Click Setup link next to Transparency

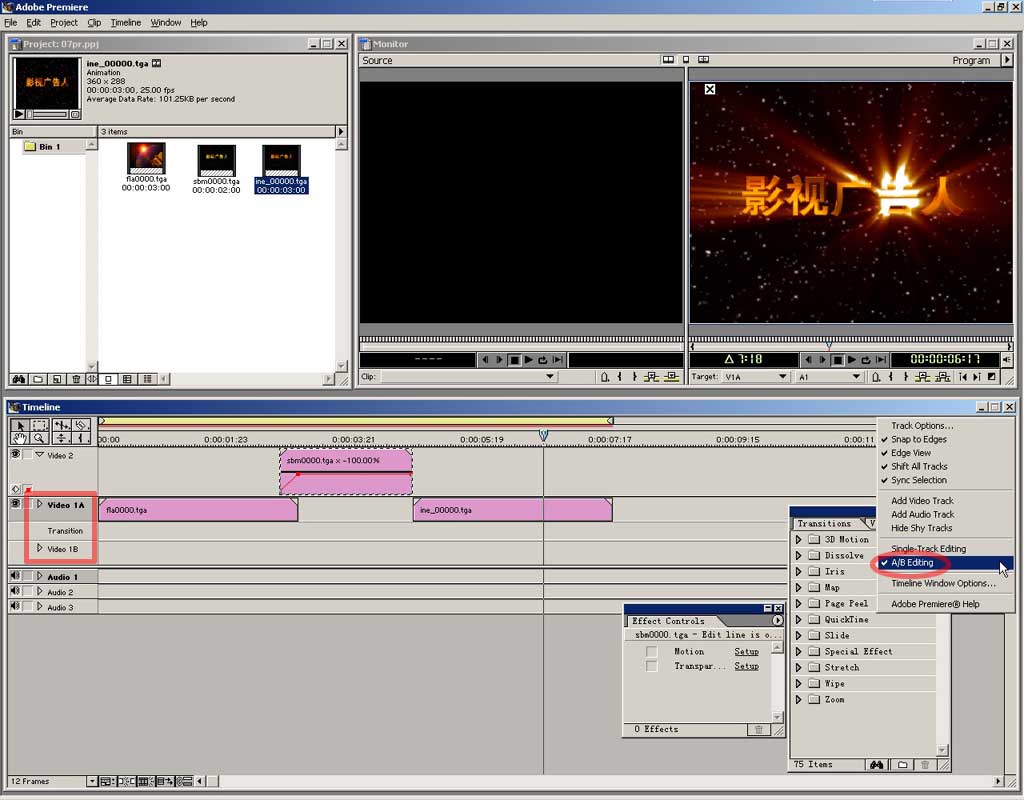pos(746,666)
